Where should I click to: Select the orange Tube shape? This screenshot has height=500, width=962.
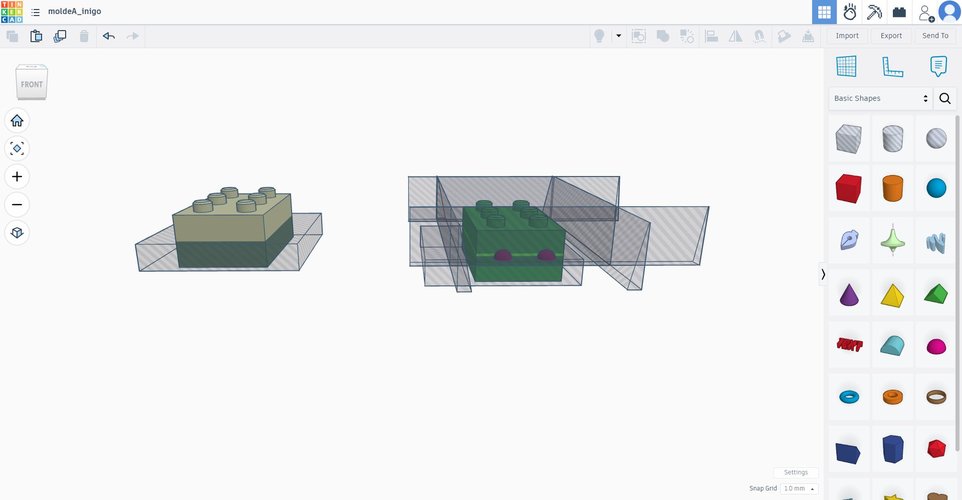click(893, 397)
